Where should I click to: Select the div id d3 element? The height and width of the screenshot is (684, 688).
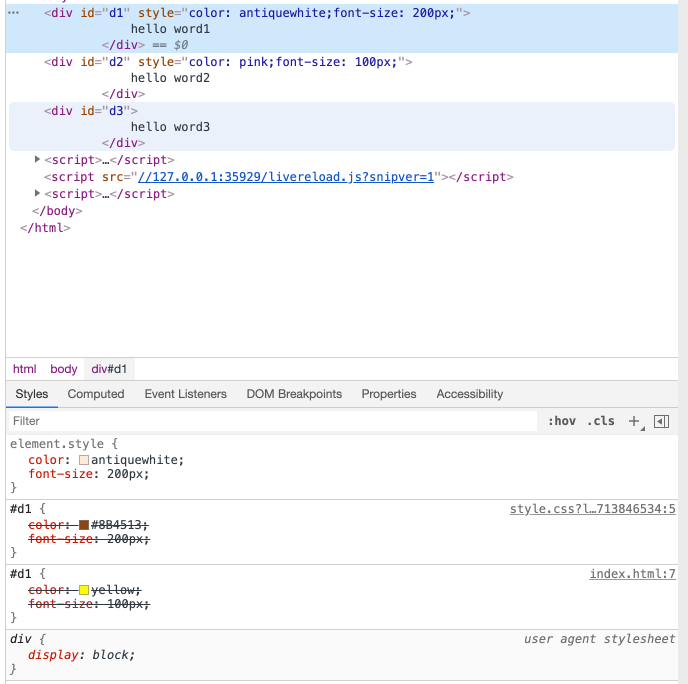click(90, 111)
